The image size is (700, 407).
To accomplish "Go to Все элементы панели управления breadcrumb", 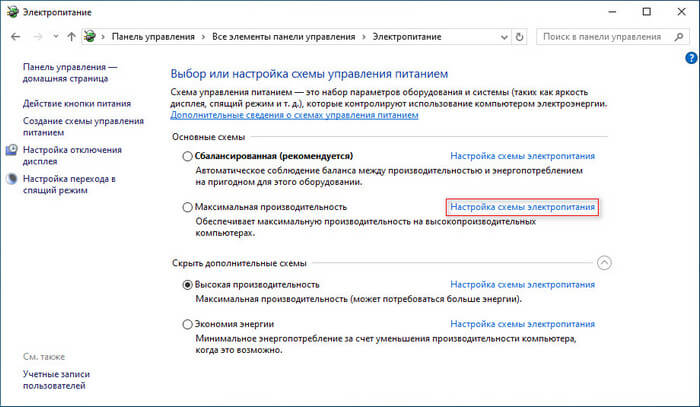I will click(x=283, y=37).
